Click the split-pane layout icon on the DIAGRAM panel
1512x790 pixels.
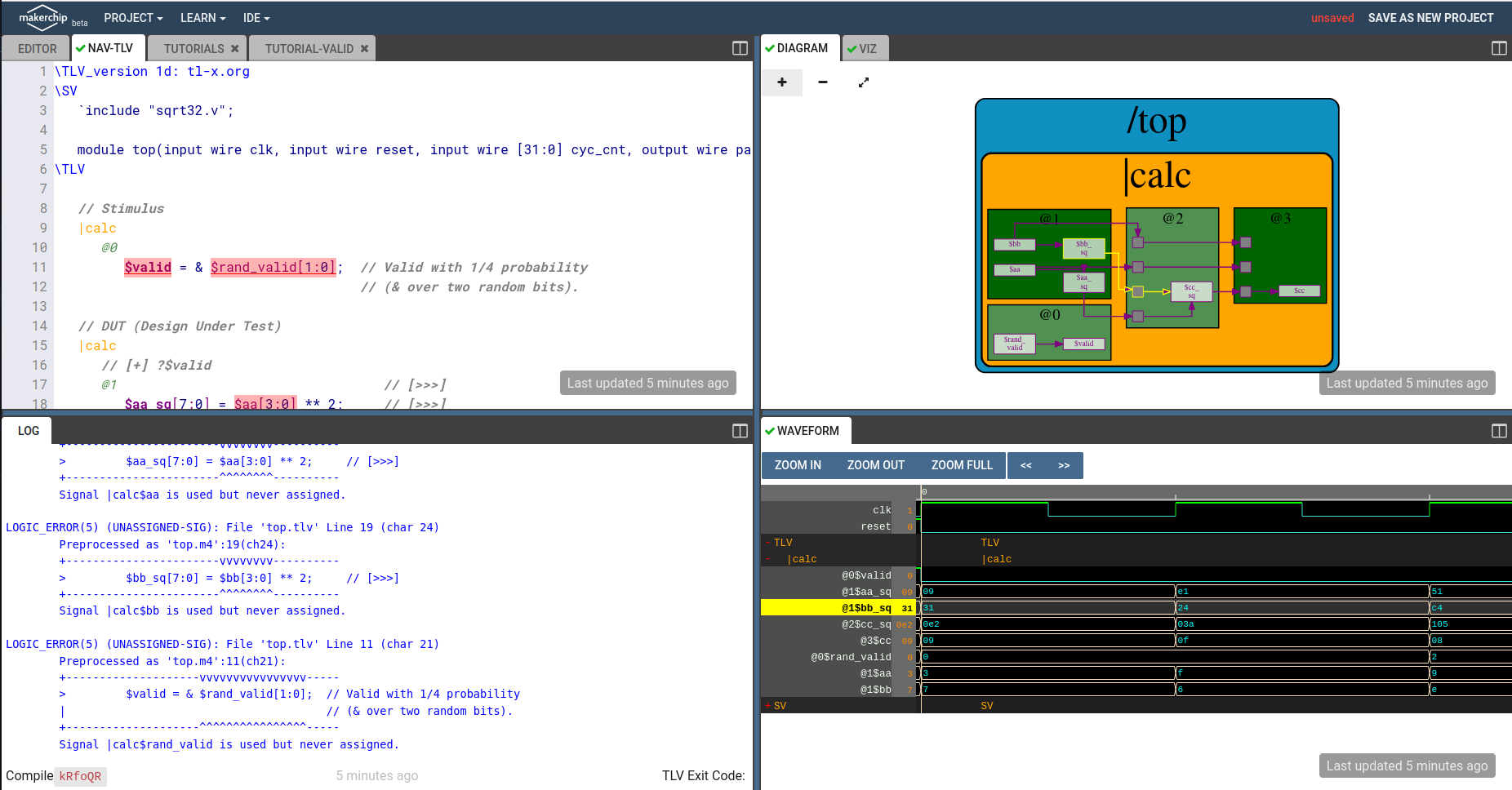tap(1498, 48)
